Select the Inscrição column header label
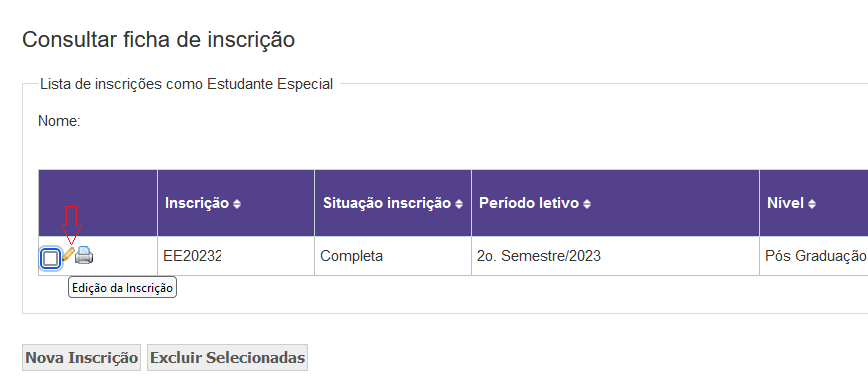Screen dimensions: 868x391 click(197, 203)
